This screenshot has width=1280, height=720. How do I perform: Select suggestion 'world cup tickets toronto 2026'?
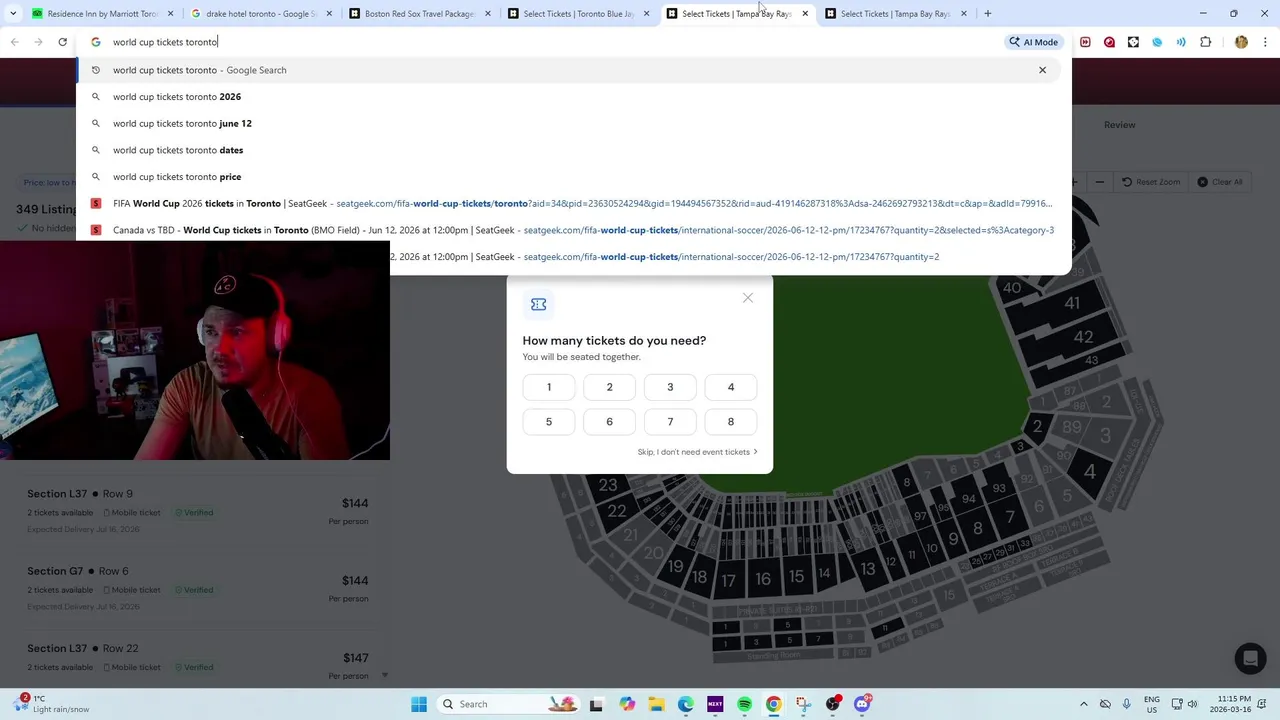[x=568, y=97]
